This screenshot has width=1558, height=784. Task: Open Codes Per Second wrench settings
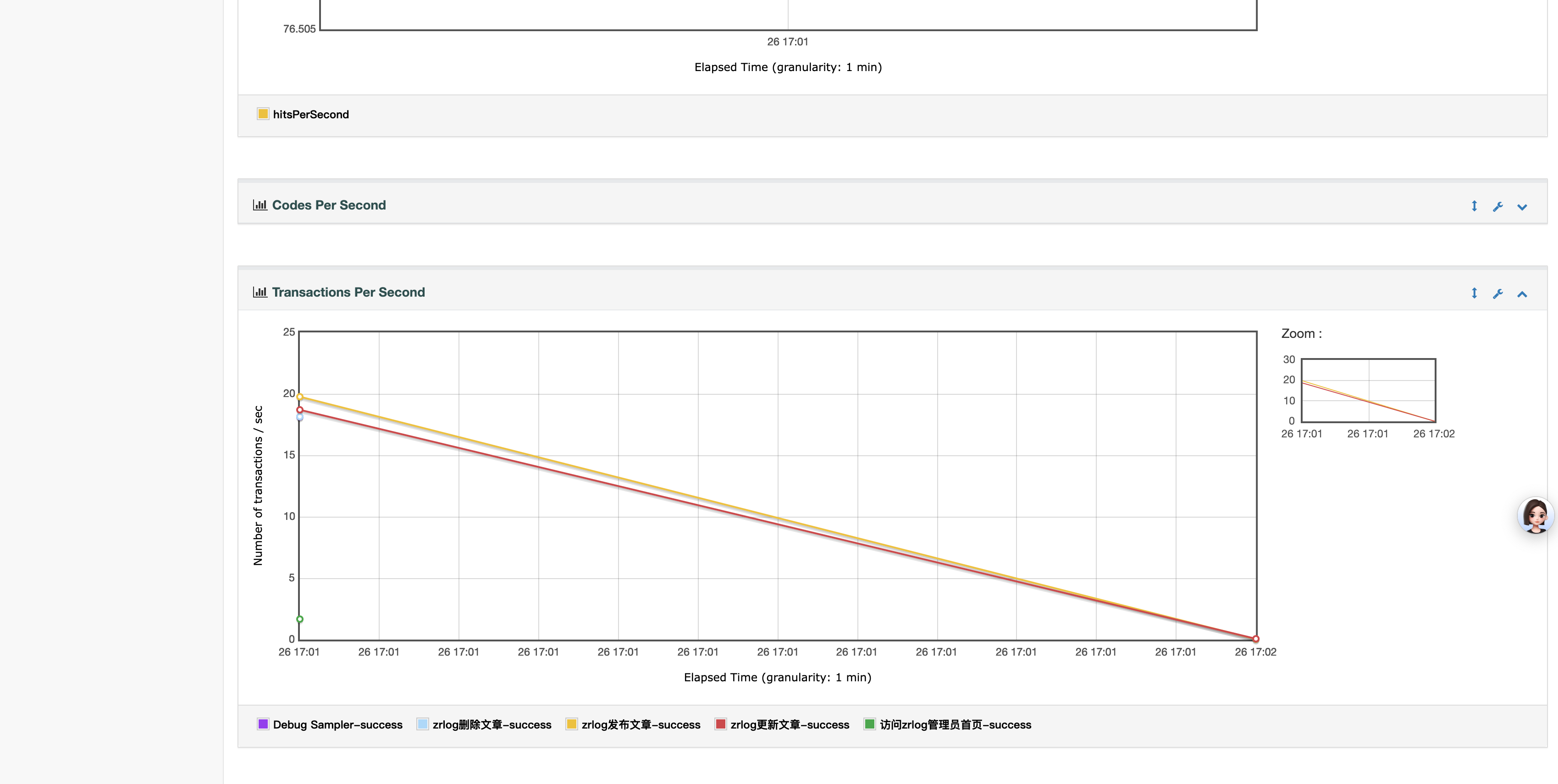coord(1497,206)
